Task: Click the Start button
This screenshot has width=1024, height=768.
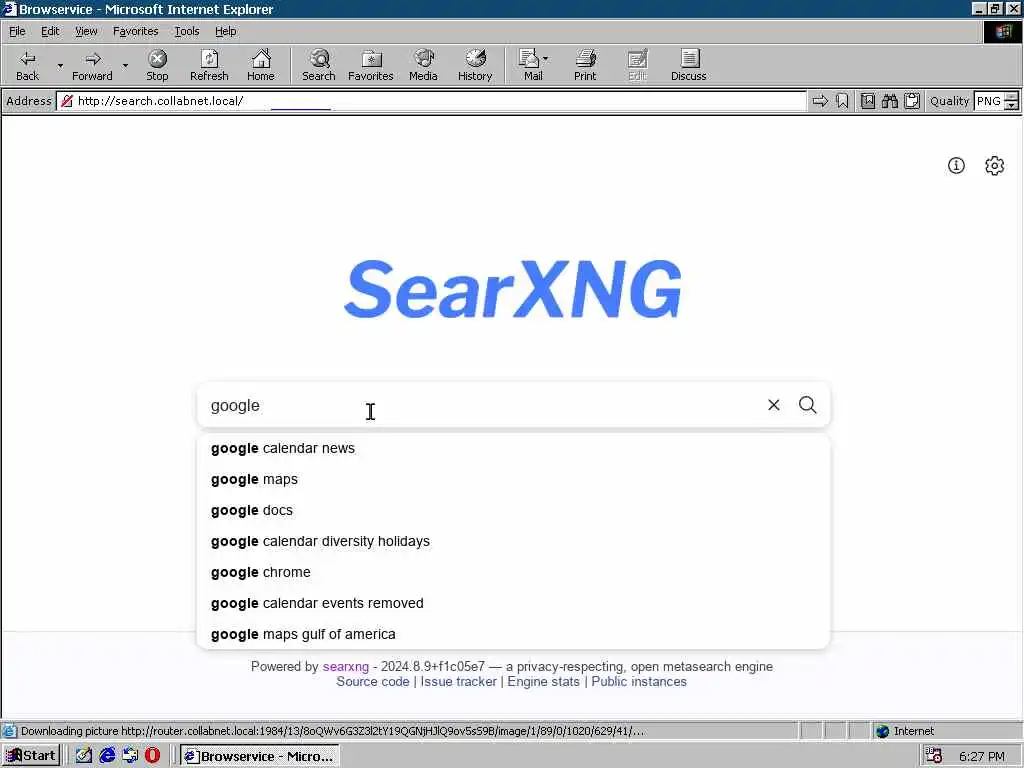Action: tap(31, 756)
